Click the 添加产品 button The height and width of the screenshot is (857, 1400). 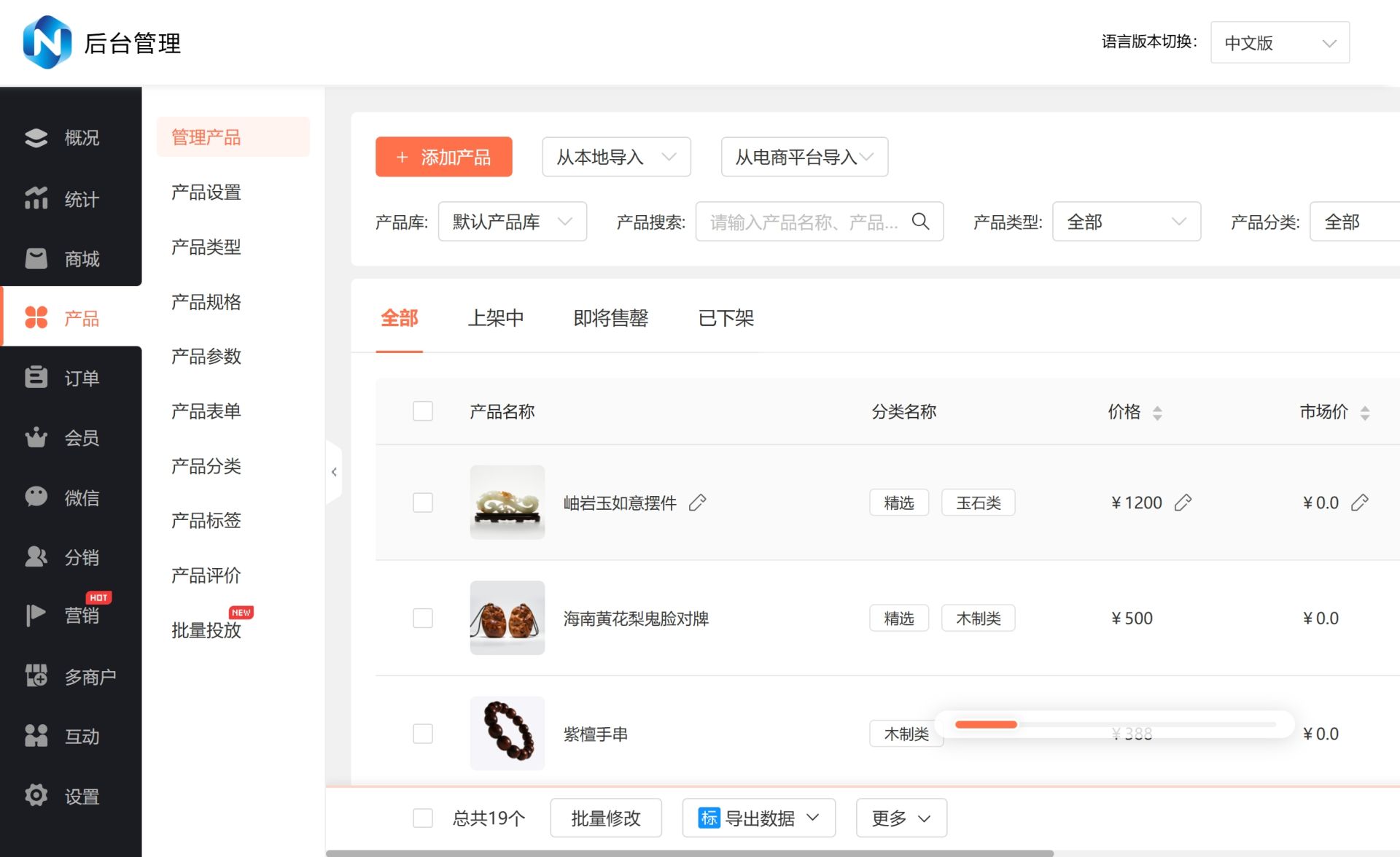(x=443, y=157)
